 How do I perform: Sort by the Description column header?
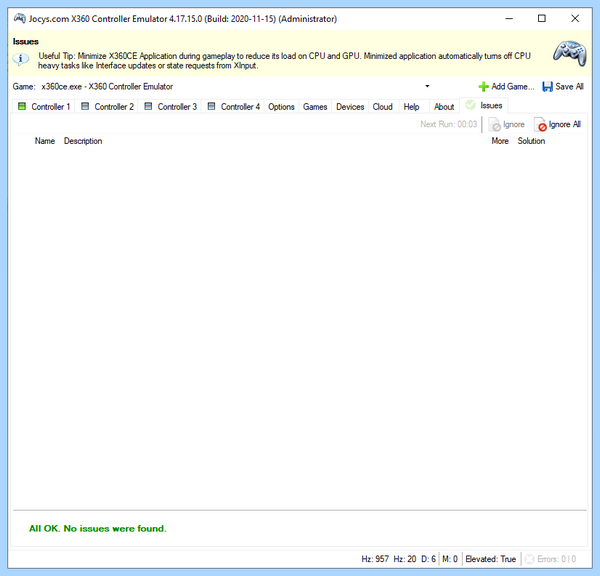point(83,141)
